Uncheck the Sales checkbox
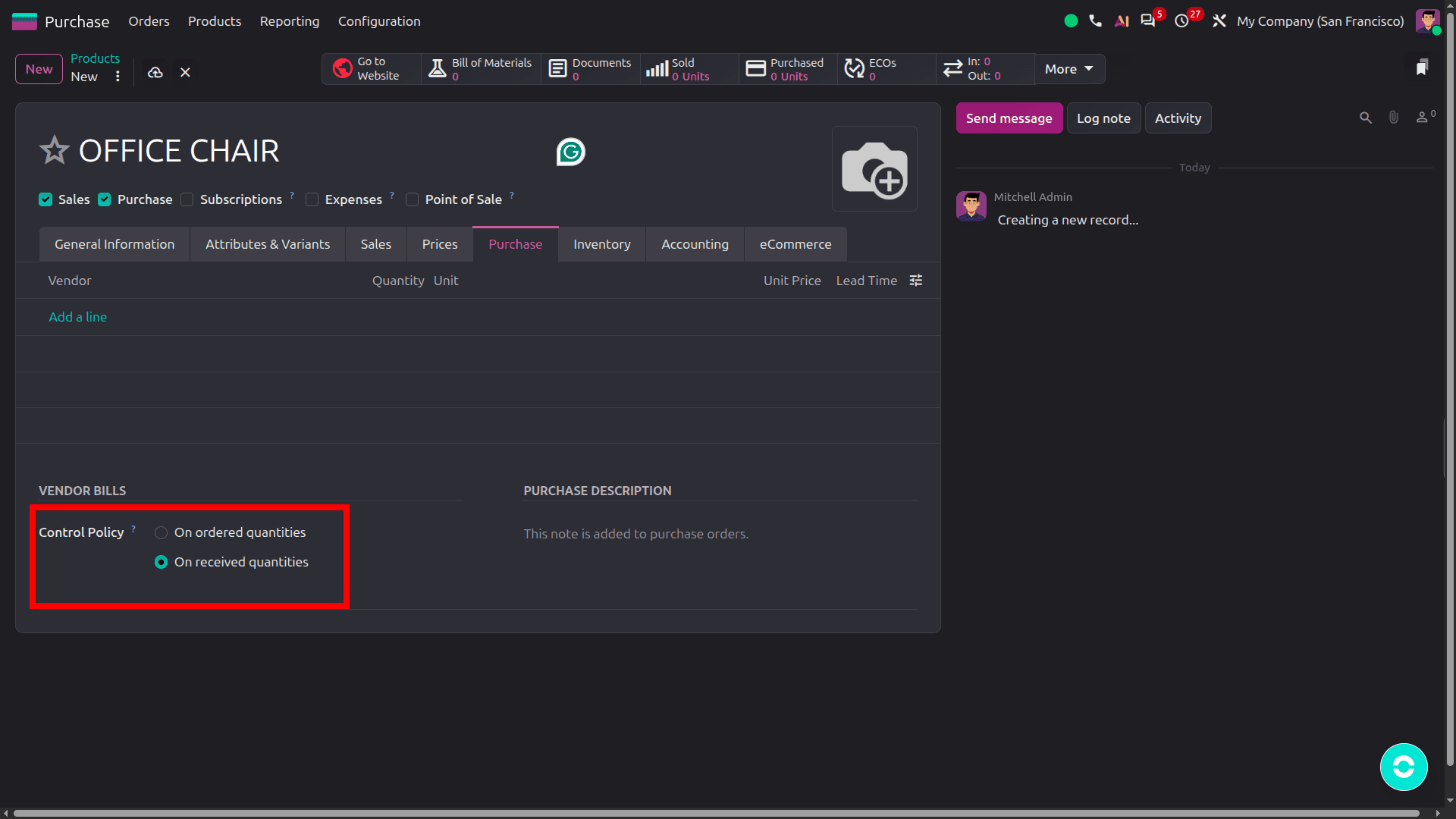This screenshot has height=819, width=1456. [45, 199]
